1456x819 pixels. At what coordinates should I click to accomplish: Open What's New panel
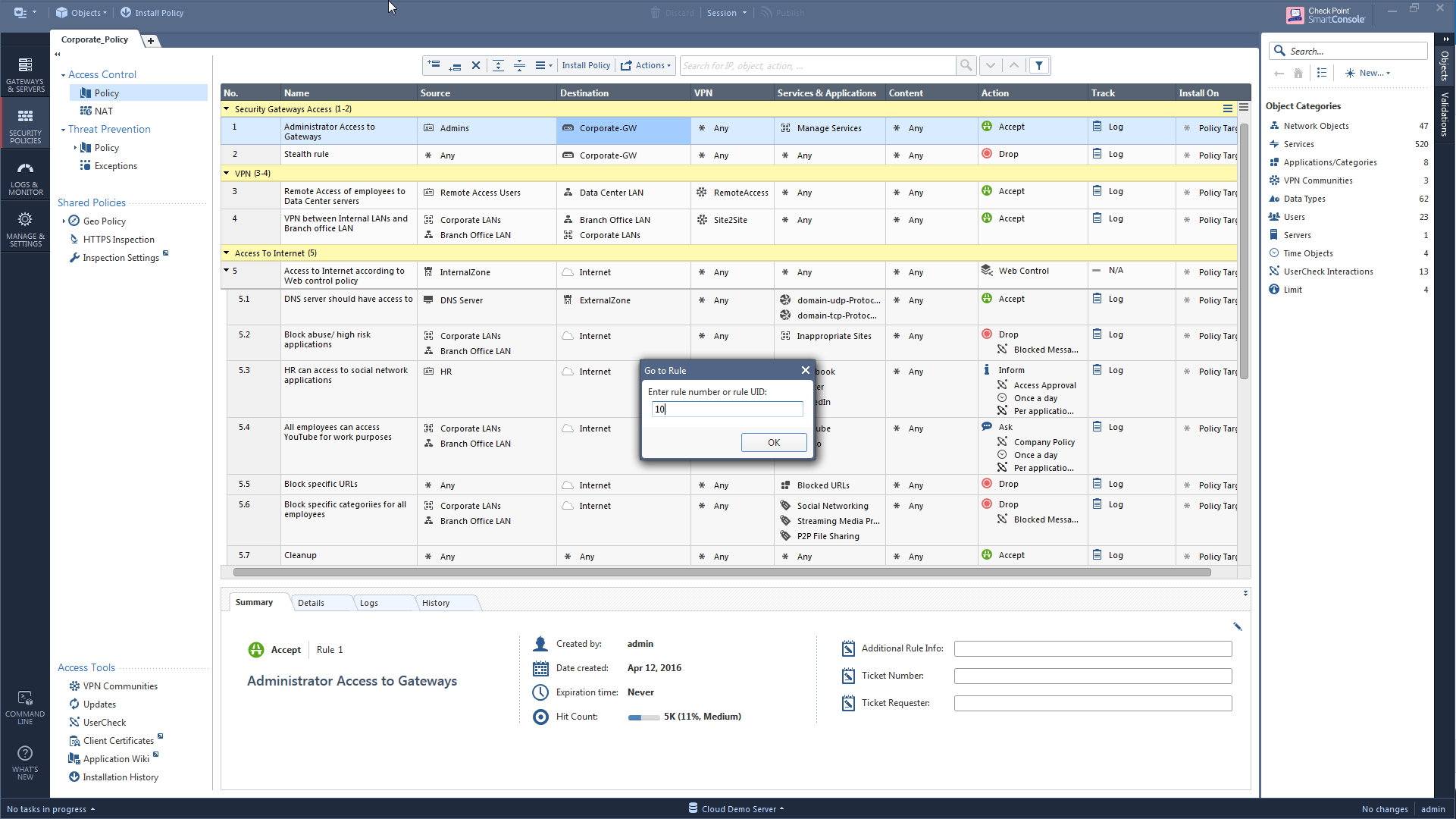tap(25, 762)
